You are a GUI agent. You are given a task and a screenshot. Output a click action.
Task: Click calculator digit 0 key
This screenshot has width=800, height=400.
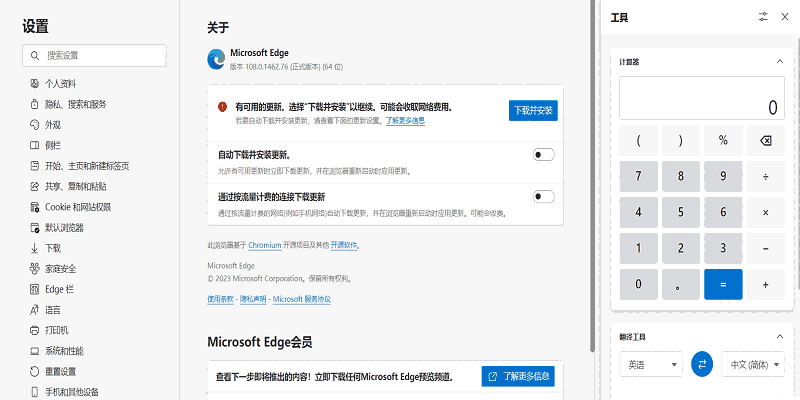click(638, 284)
